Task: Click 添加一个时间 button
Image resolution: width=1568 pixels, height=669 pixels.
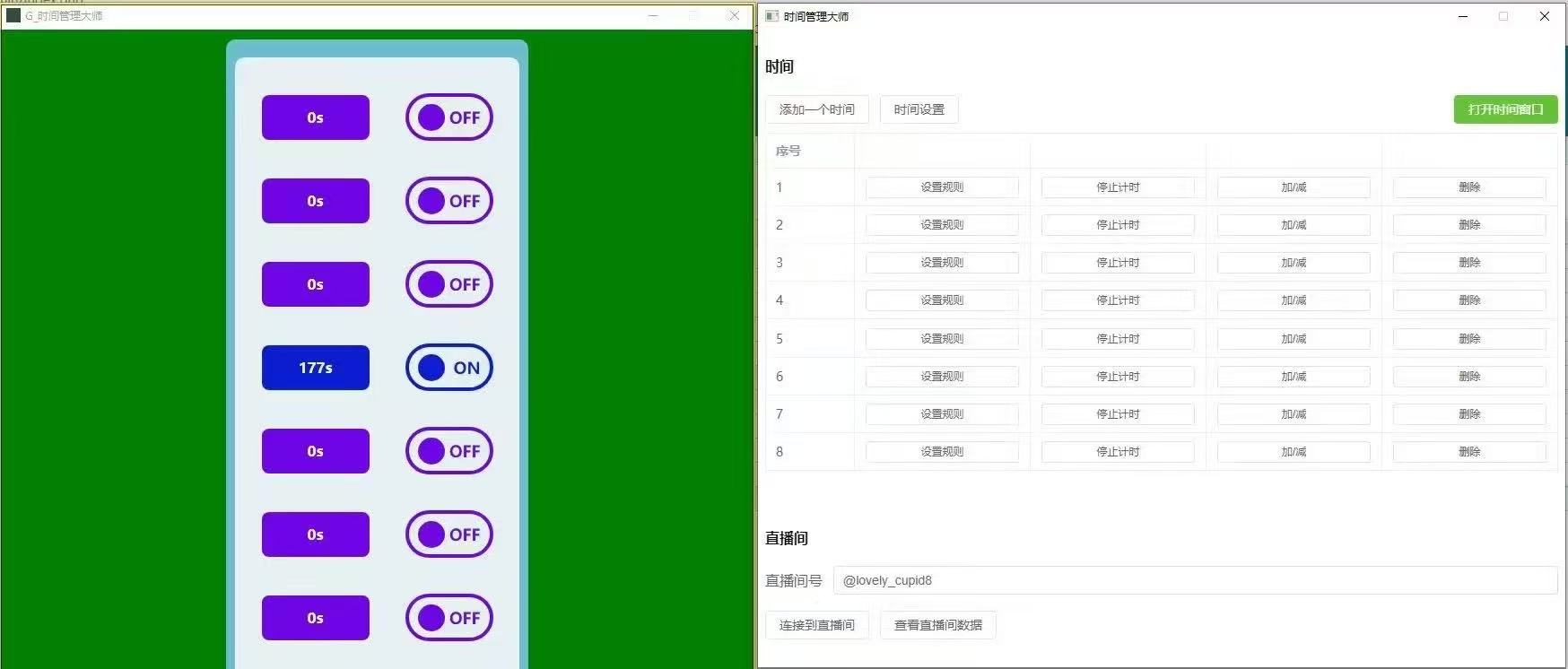Action: (x=816, y=109)
